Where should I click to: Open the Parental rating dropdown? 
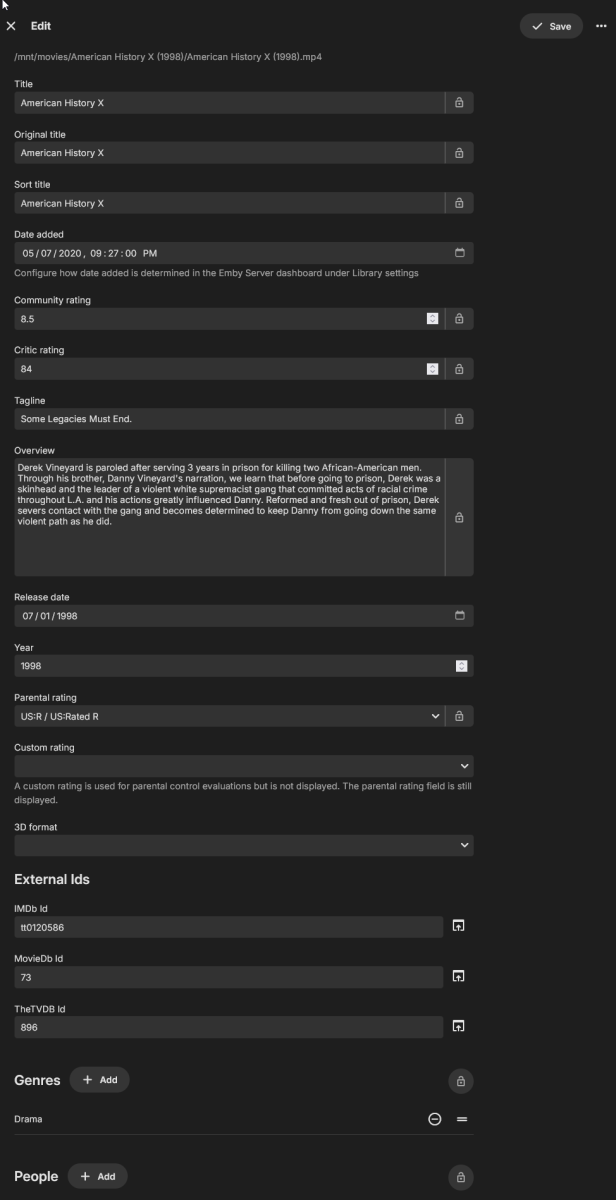[435, 716]
